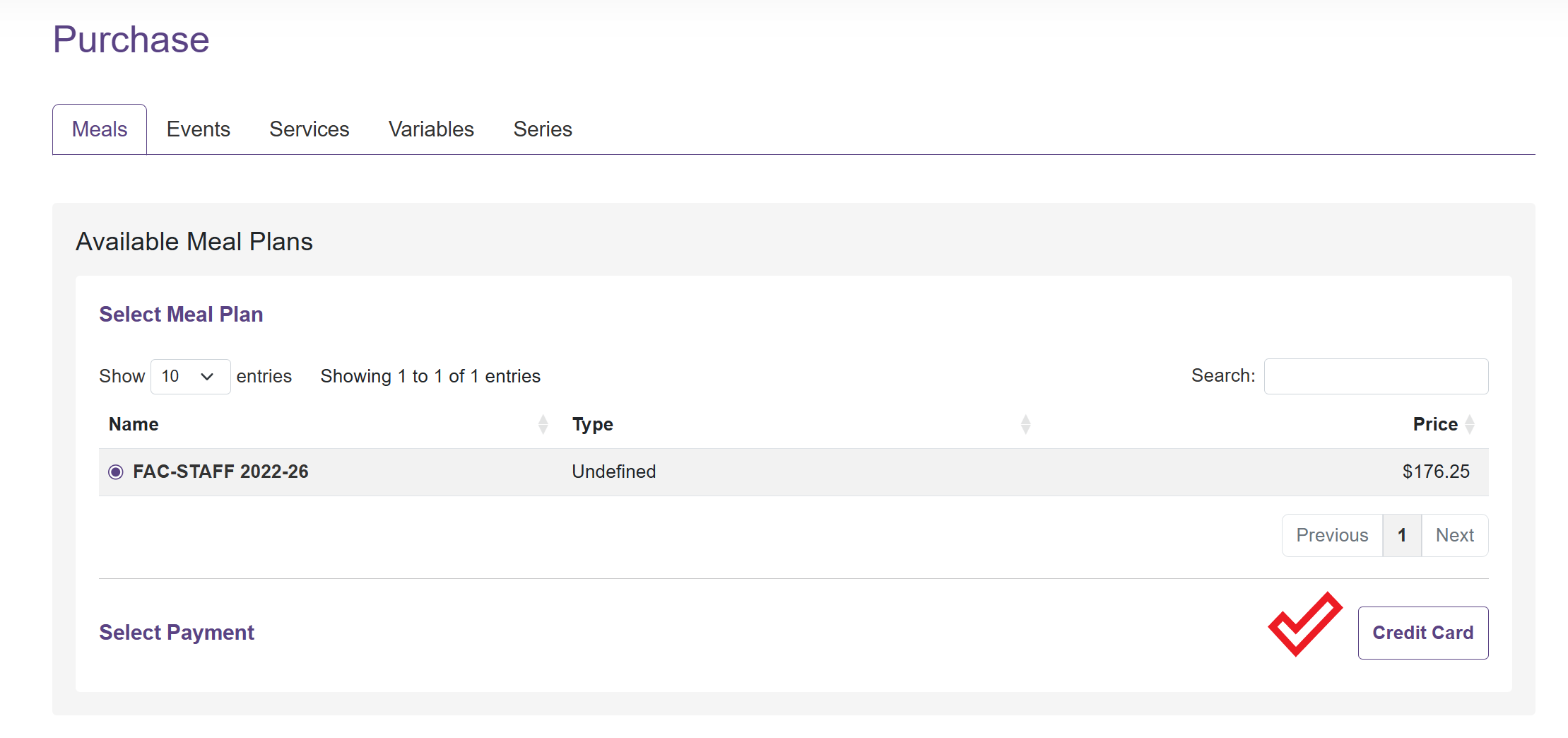This screenshot has width=1568, height=738.
Task: Click the sort arrows beside Type column
Action: 1025,424
